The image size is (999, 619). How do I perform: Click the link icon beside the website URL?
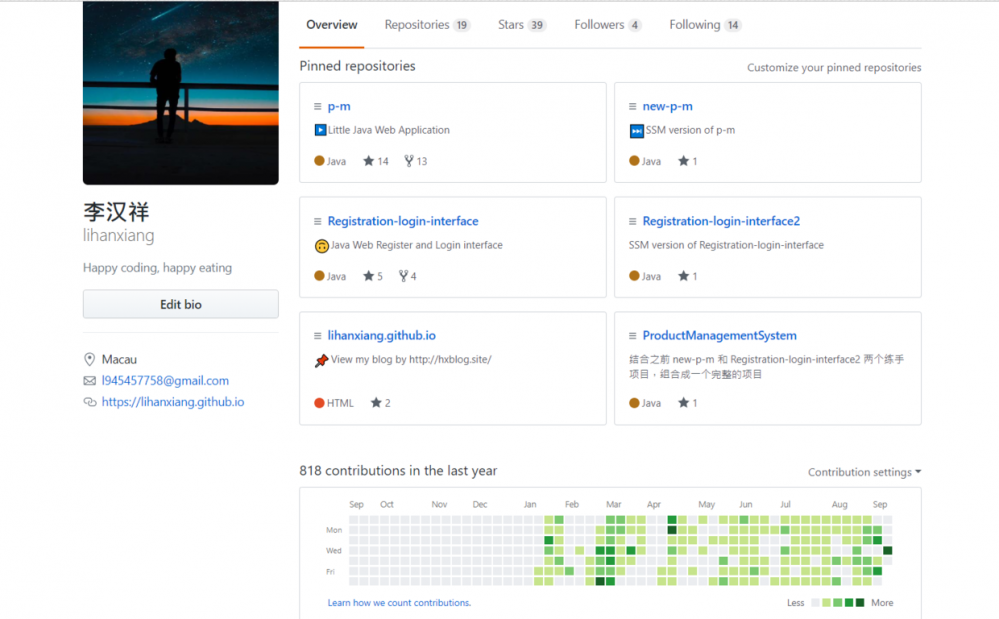pyautogui.click(x=90, y=402)
